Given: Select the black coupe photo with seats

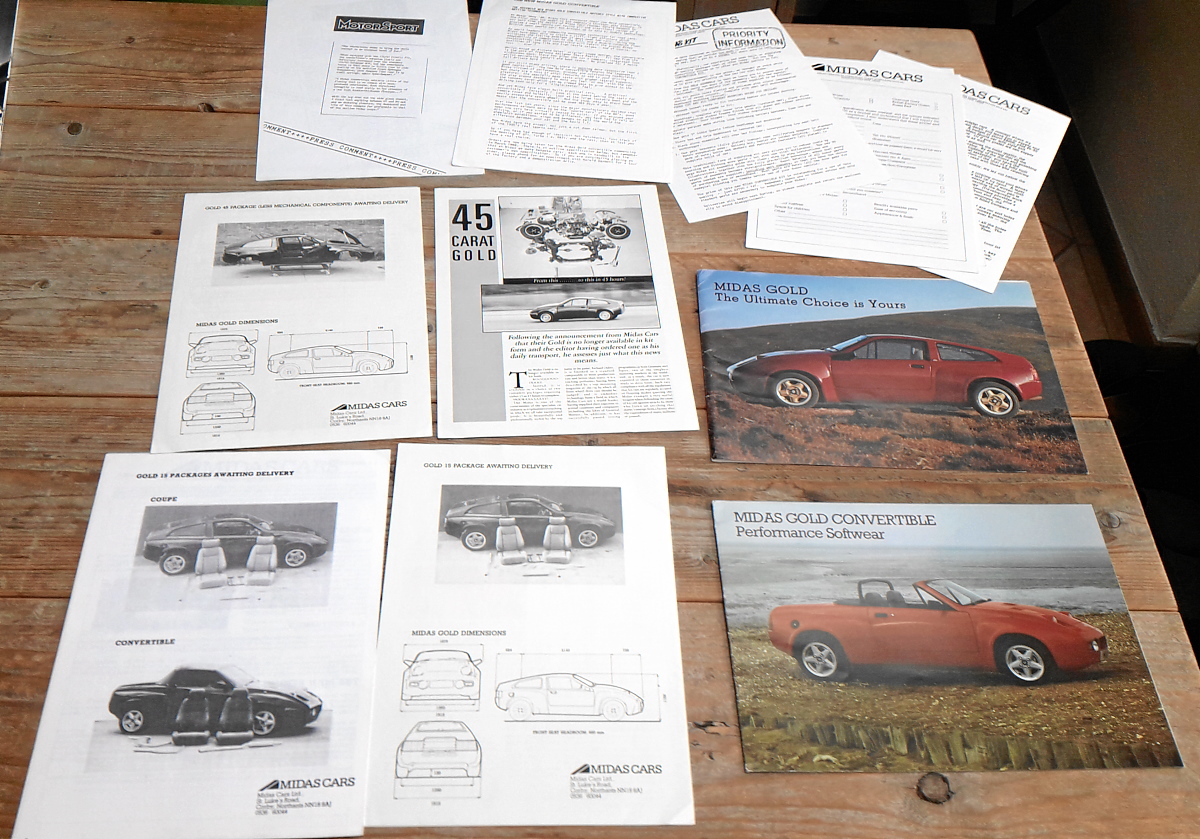Looking at the screenshot, I should pos(234,545).
